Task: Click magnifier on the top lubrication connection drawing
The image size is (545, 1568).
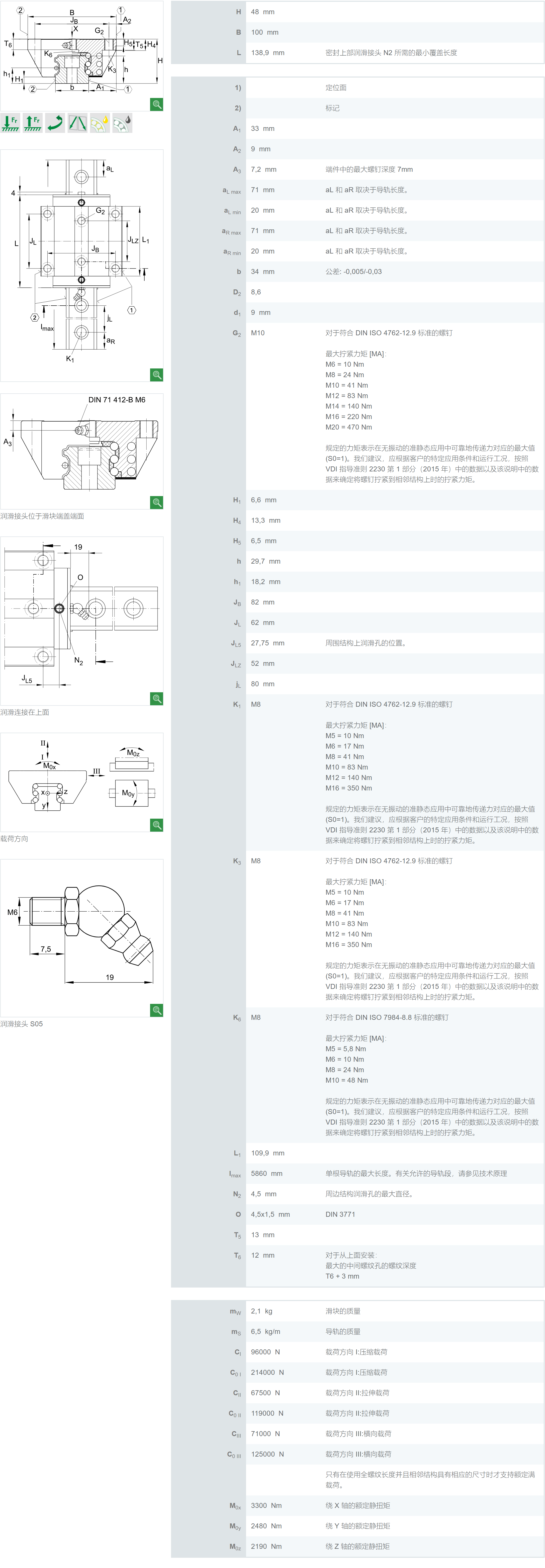Action: pos(157,698)
